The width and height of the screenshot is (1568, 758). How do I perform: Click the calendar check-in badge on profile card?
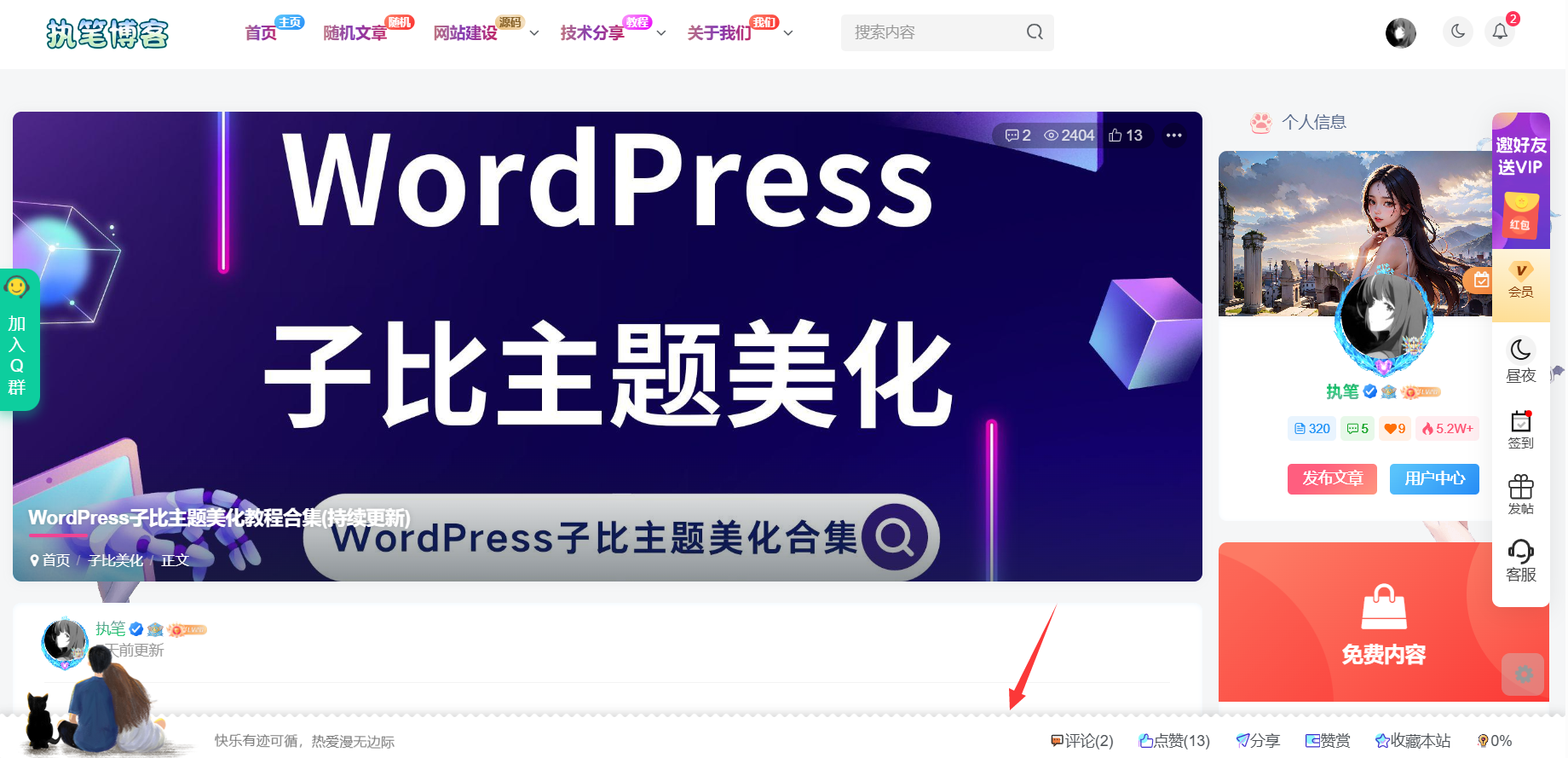tap(1481, 280)
